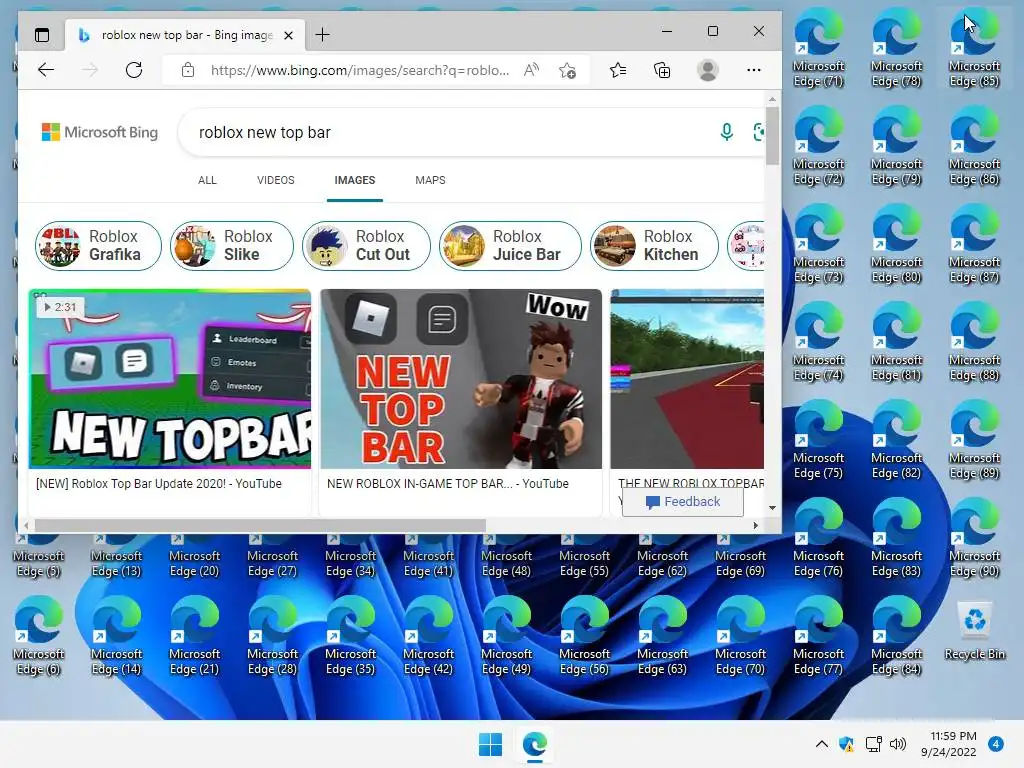Click Microsoft Edge in the taskbar

(x=535, y=744)
